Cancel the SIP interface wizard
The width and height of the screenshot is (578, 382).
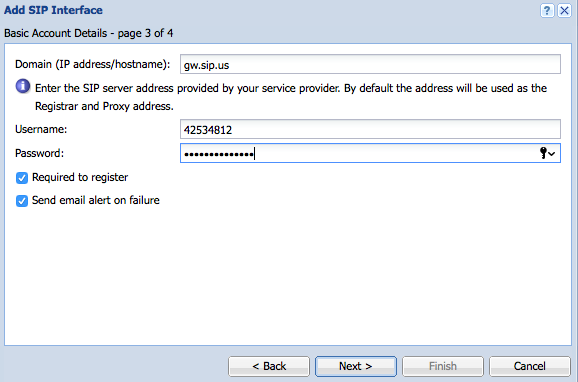click(530, 366)
